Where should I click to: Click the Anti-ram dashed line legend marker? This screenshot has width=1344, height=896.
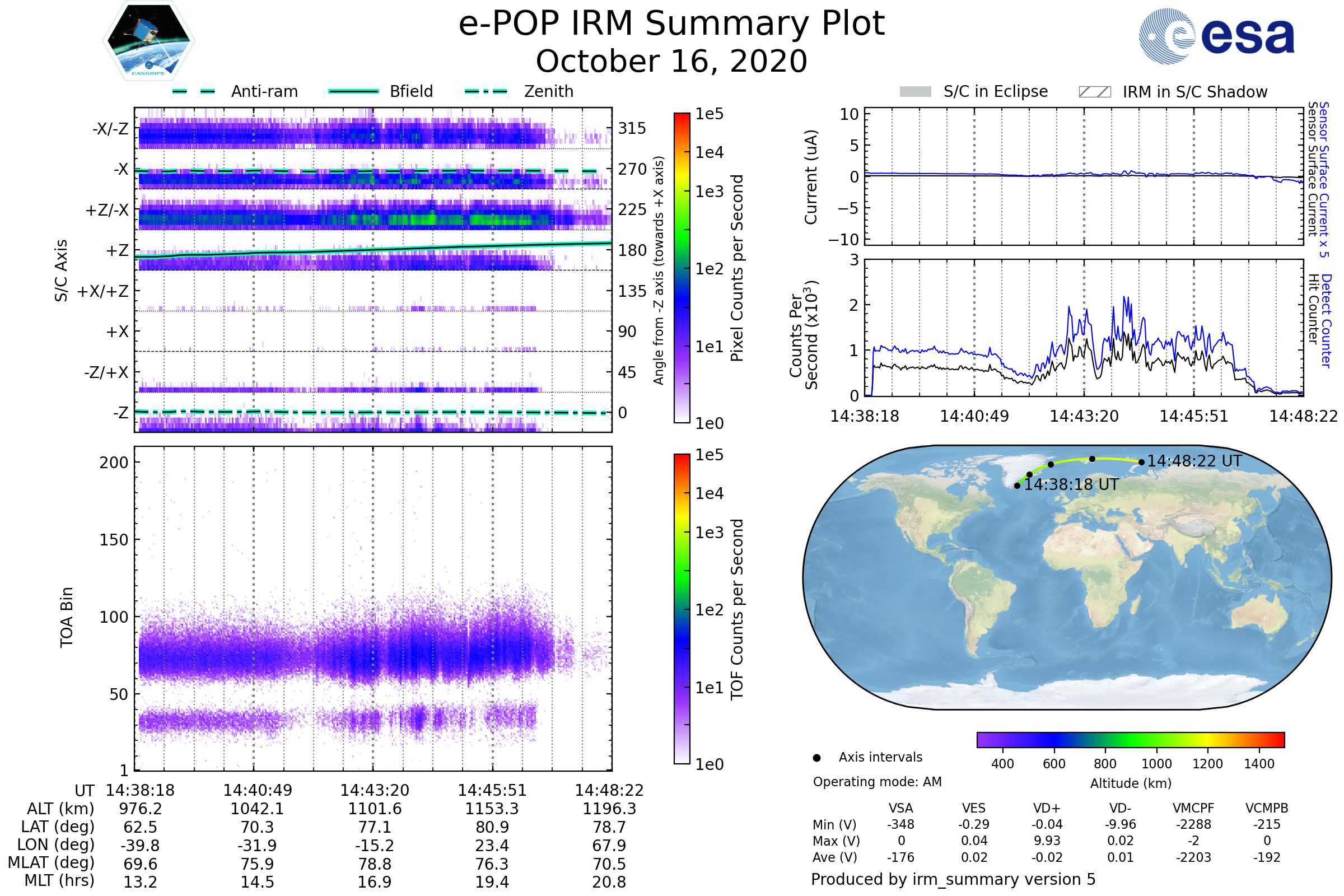[194, 91]
